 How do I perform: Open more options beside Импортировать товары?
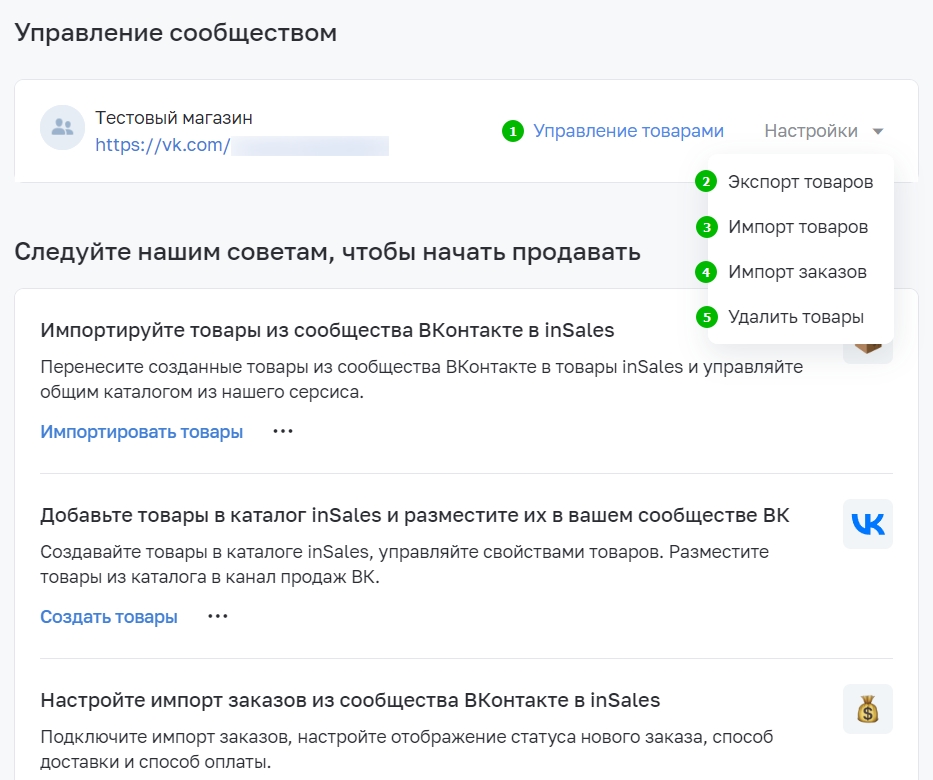click(x=283, y=431)
